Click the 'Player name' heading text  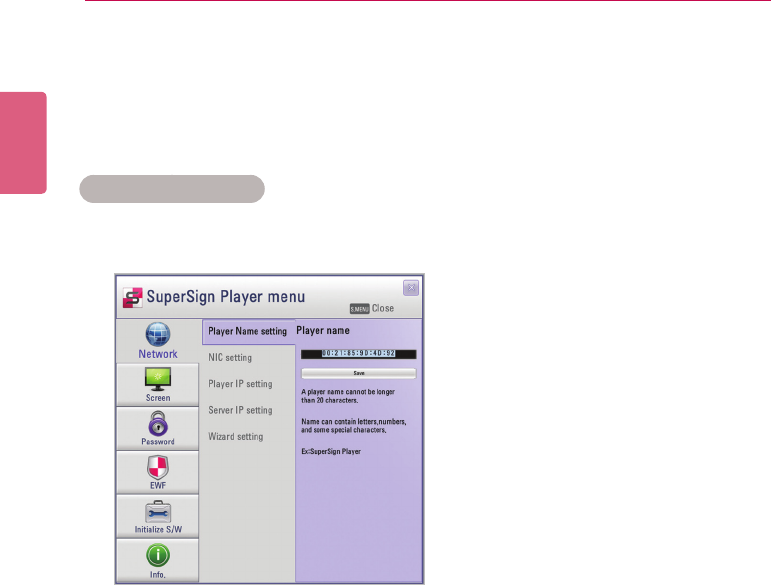pos(323,331)
